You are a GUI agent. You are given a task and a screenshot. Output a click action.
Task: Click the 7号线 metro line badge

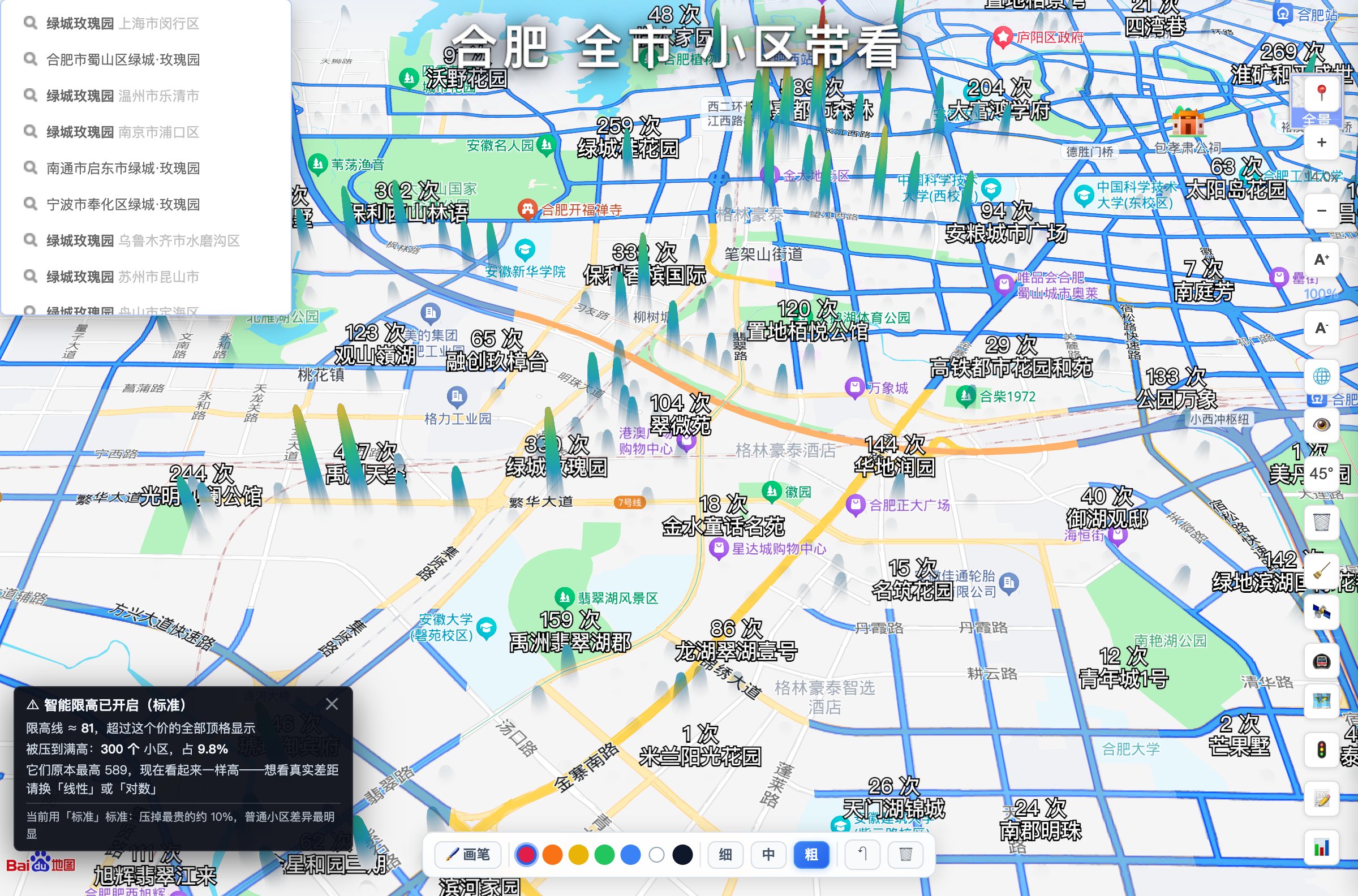629,502
